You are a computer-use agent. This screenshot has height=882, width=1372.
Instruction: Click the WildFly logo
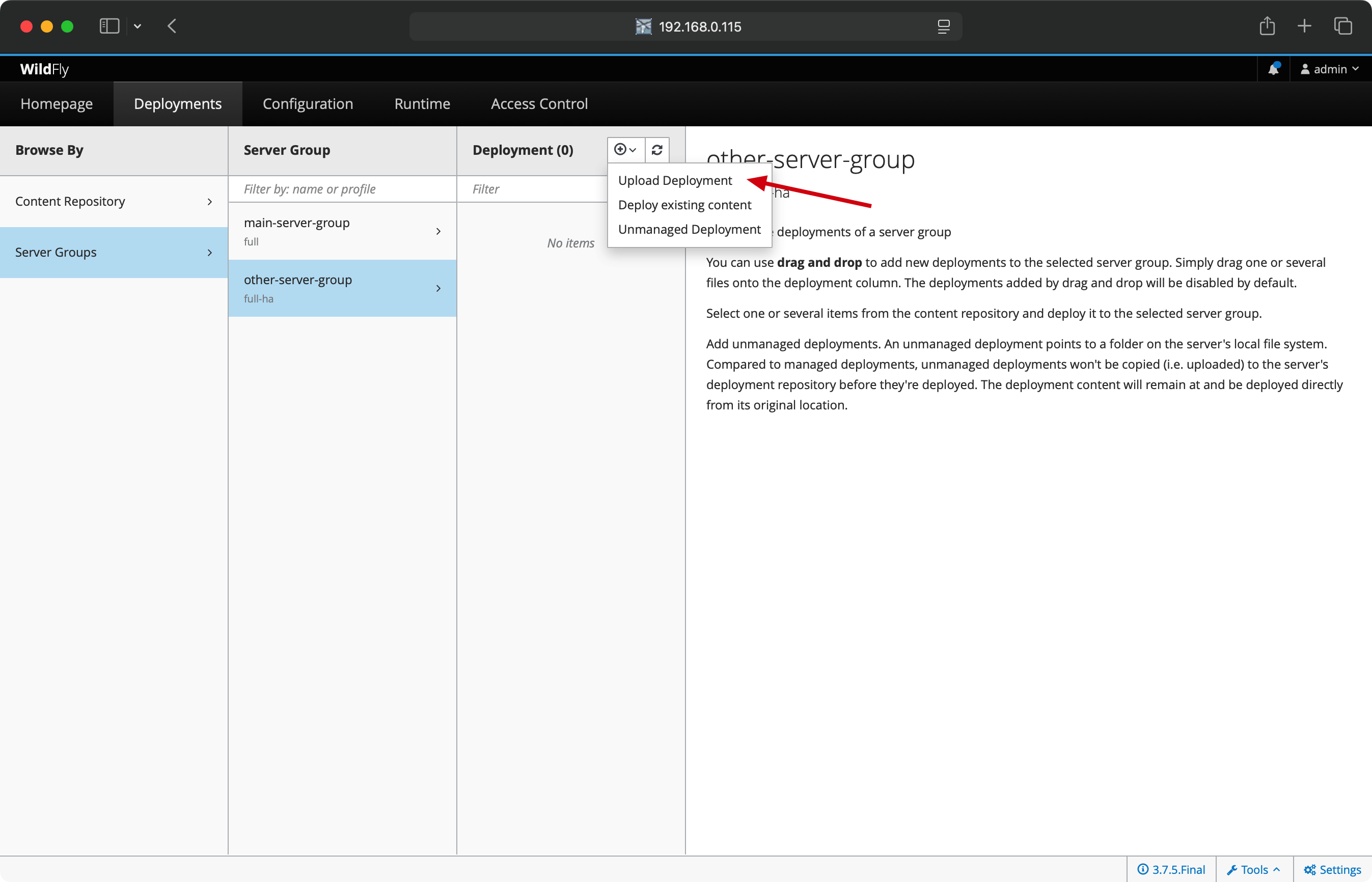click(x=44, y=69)
